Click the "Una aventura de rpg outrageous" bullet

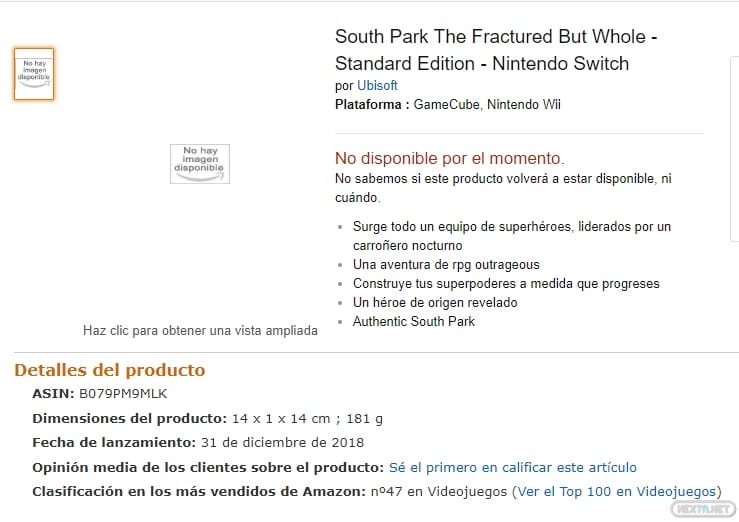tap(446, 265)
